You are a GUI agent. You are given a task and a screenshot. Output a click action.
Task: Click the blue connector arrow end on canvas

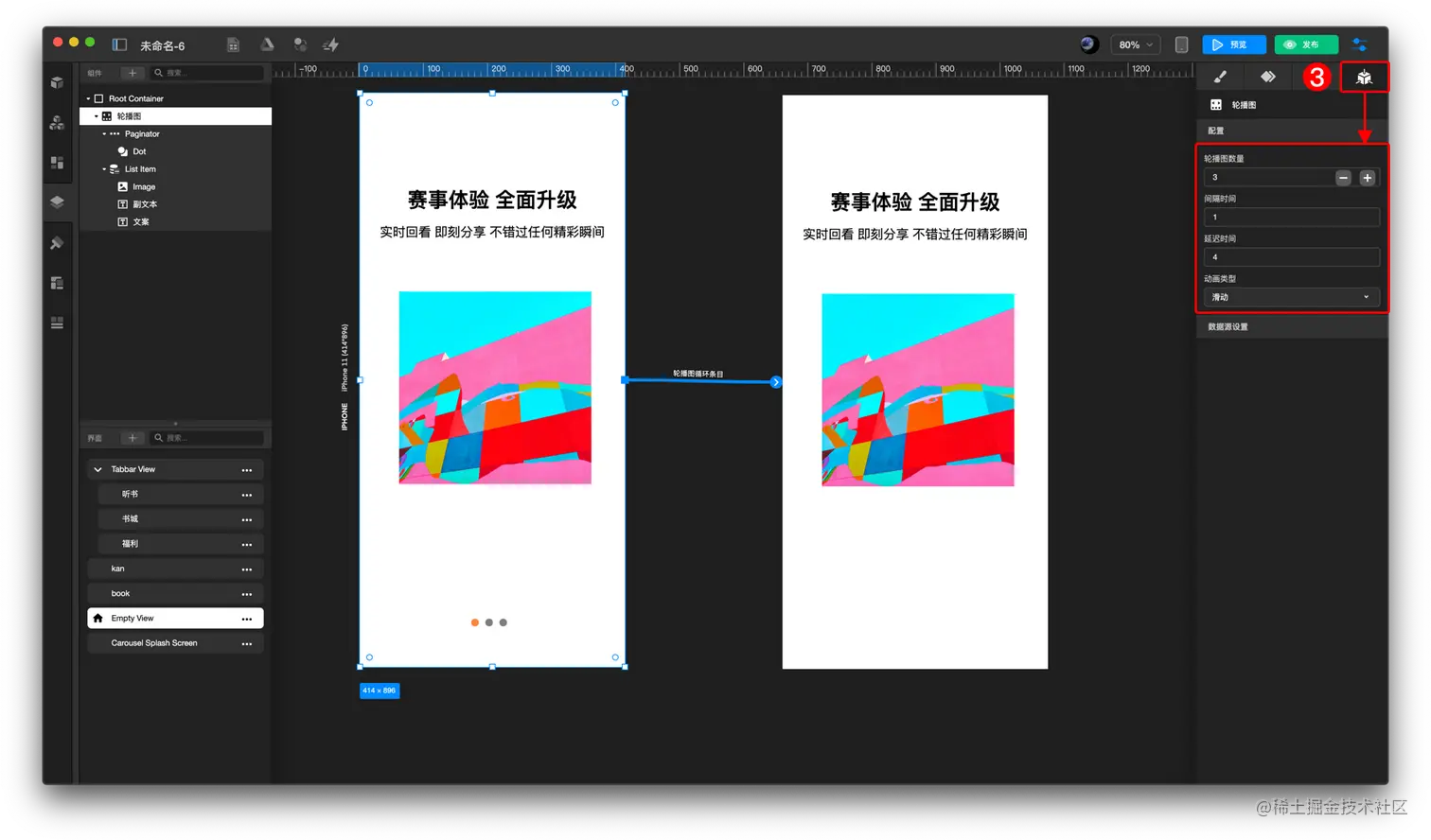point(776,382)
